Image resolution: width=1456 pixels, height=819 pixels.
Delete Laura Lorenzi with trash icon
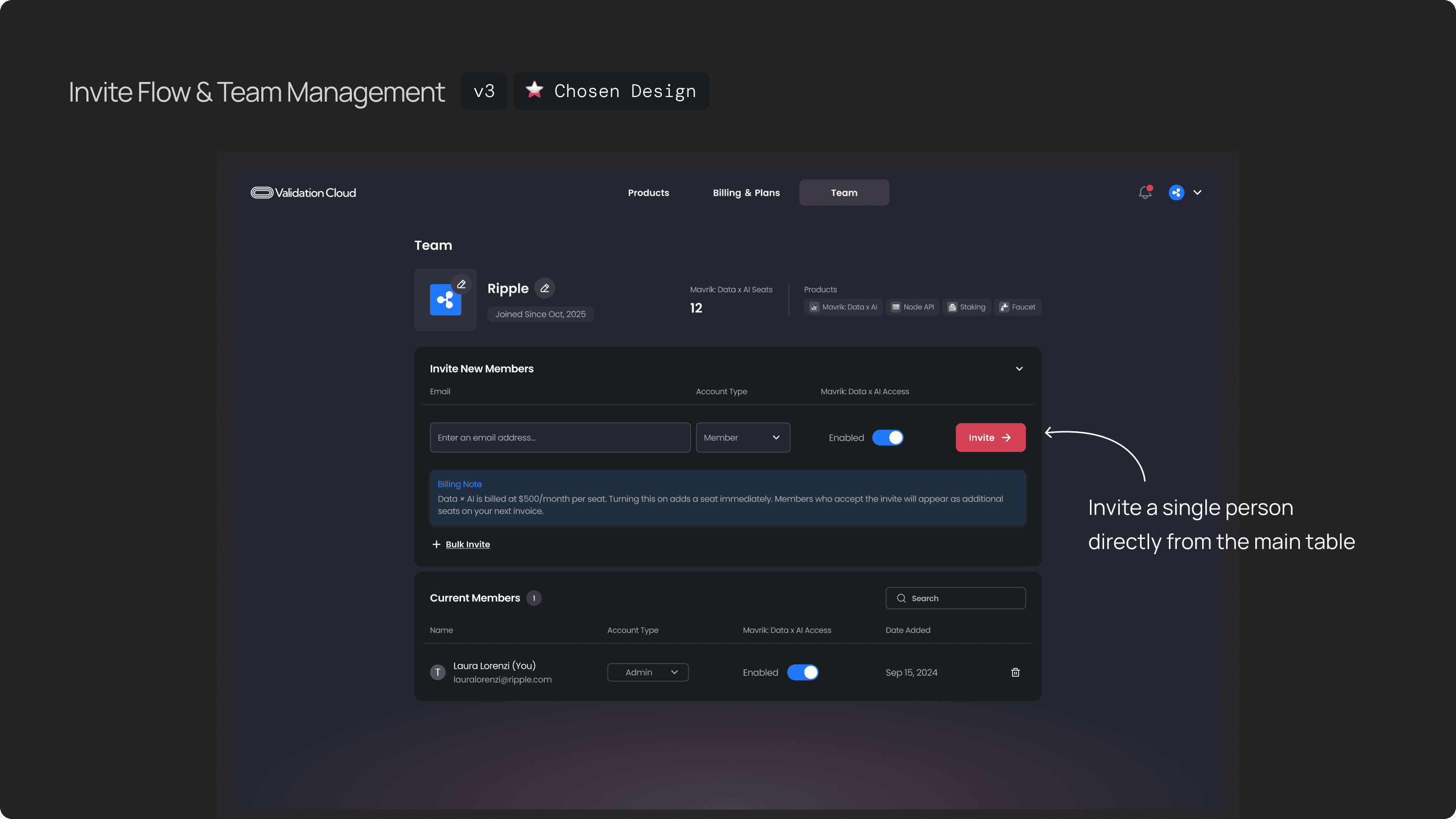(1015, 672)
